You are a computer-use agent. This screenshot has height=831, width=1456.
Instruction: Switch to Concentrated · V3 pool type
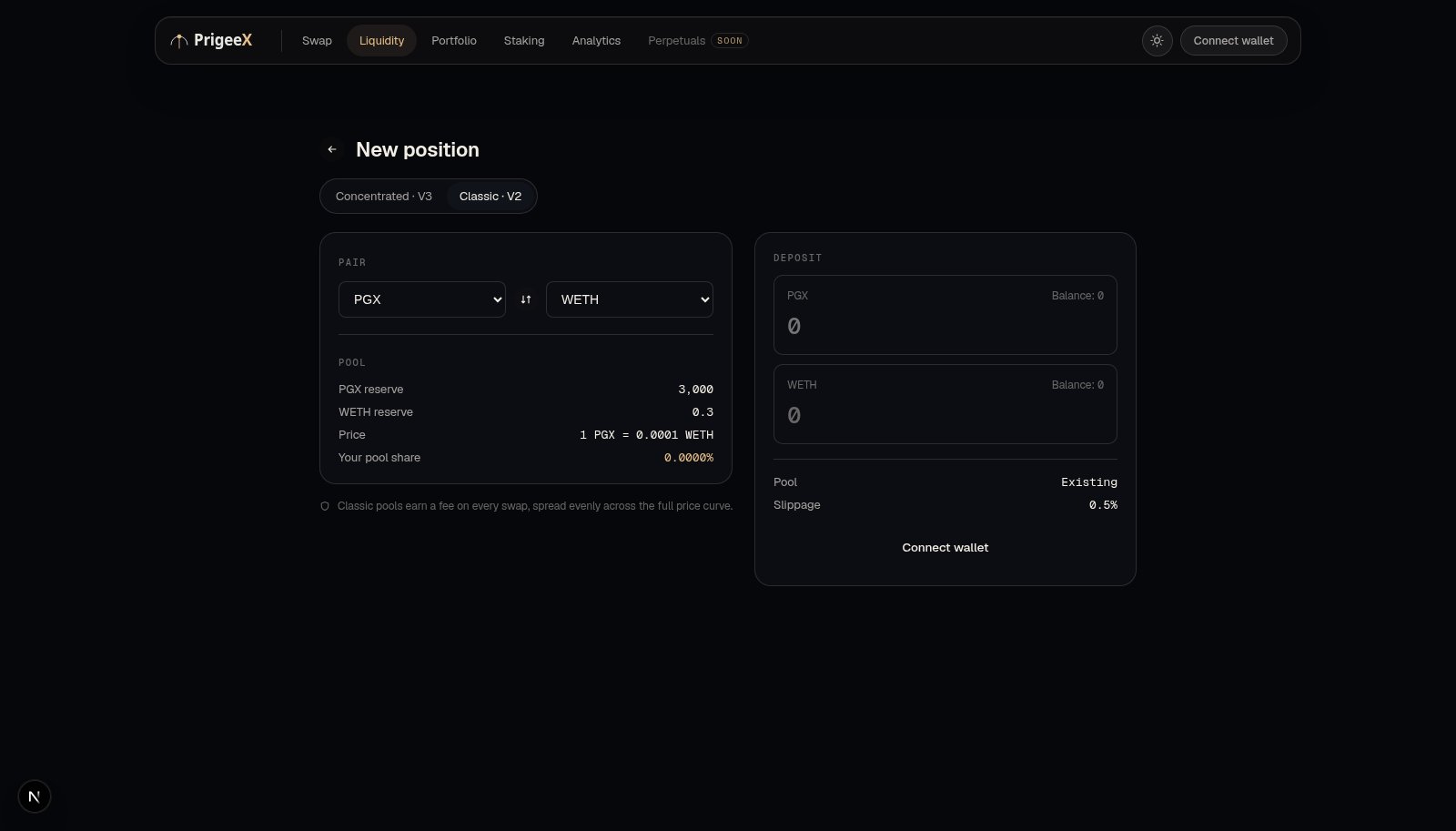pos(384,197)
